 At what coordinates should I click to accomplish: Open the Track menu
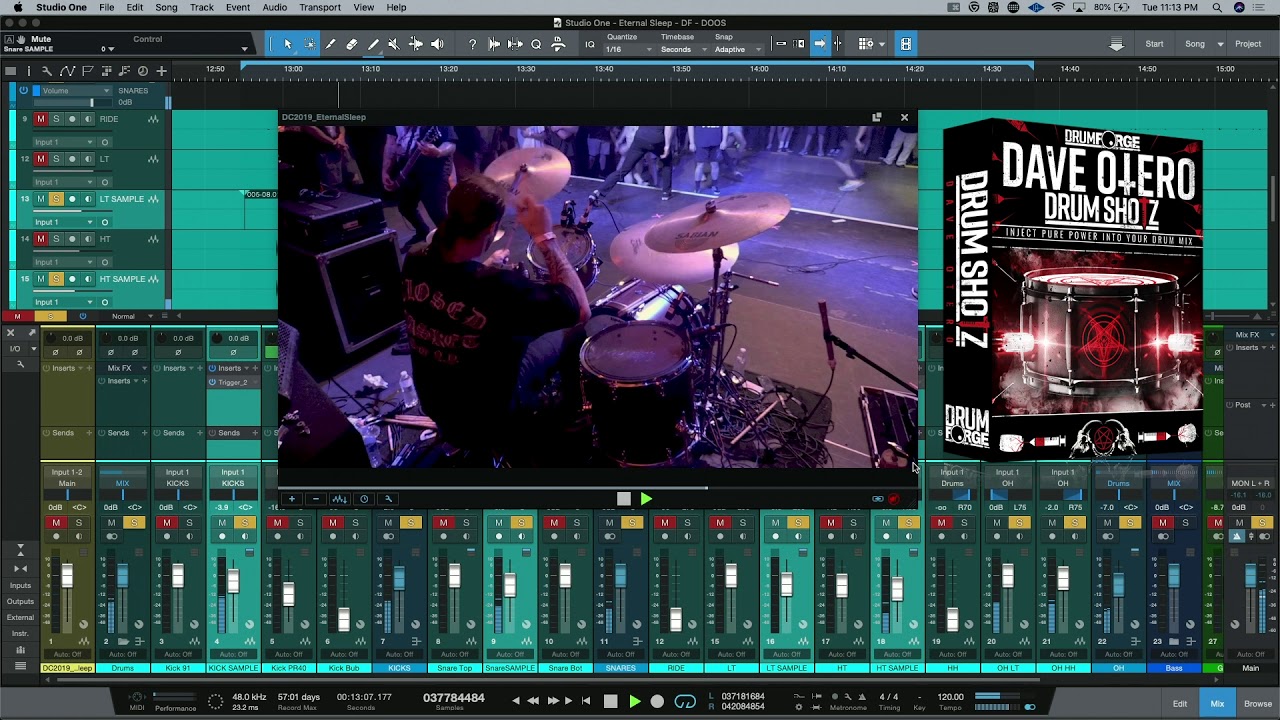[x=202, y=7]
